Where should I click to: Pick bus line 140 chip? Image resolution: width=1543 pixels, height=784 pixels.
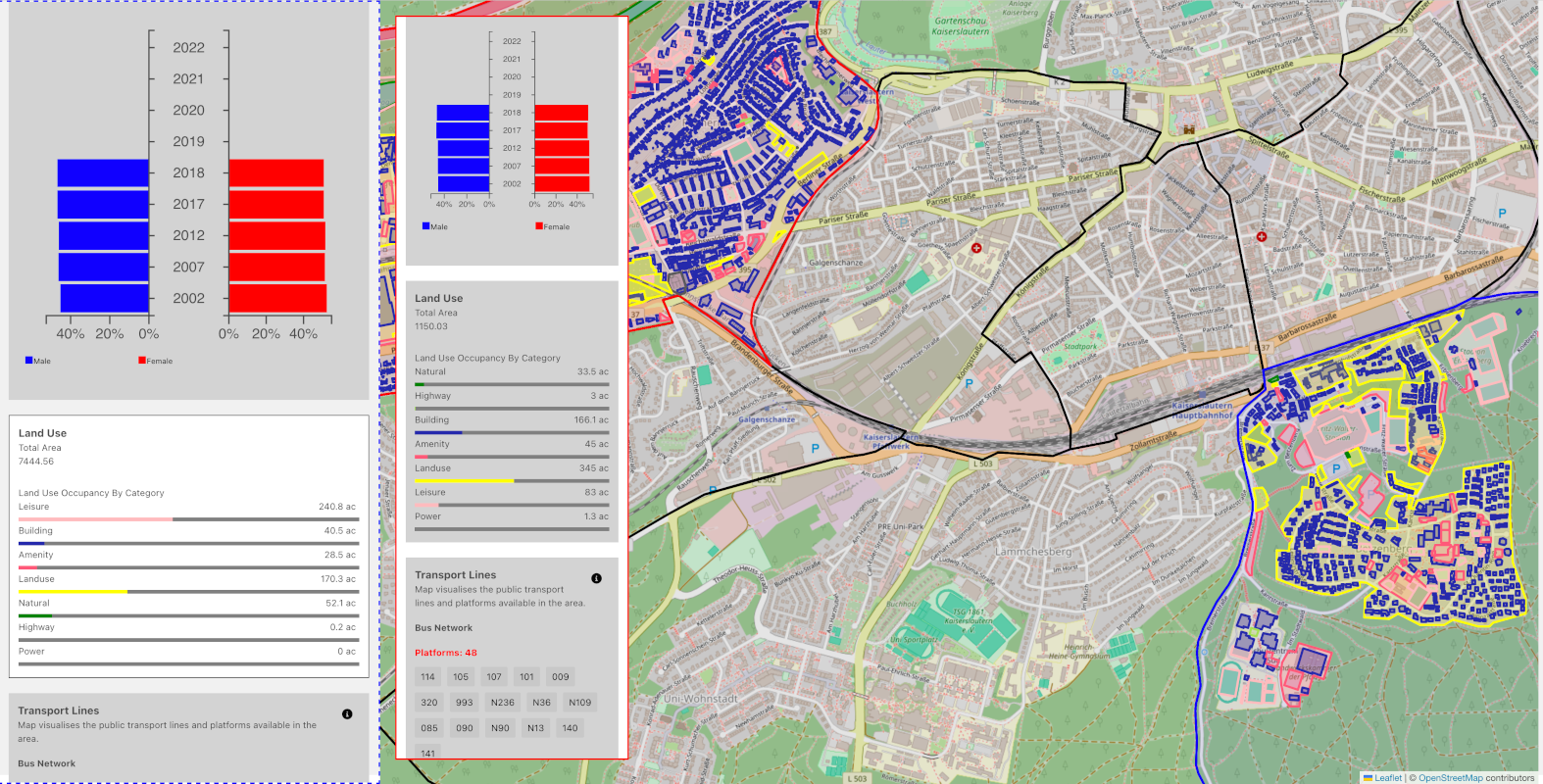570,728
